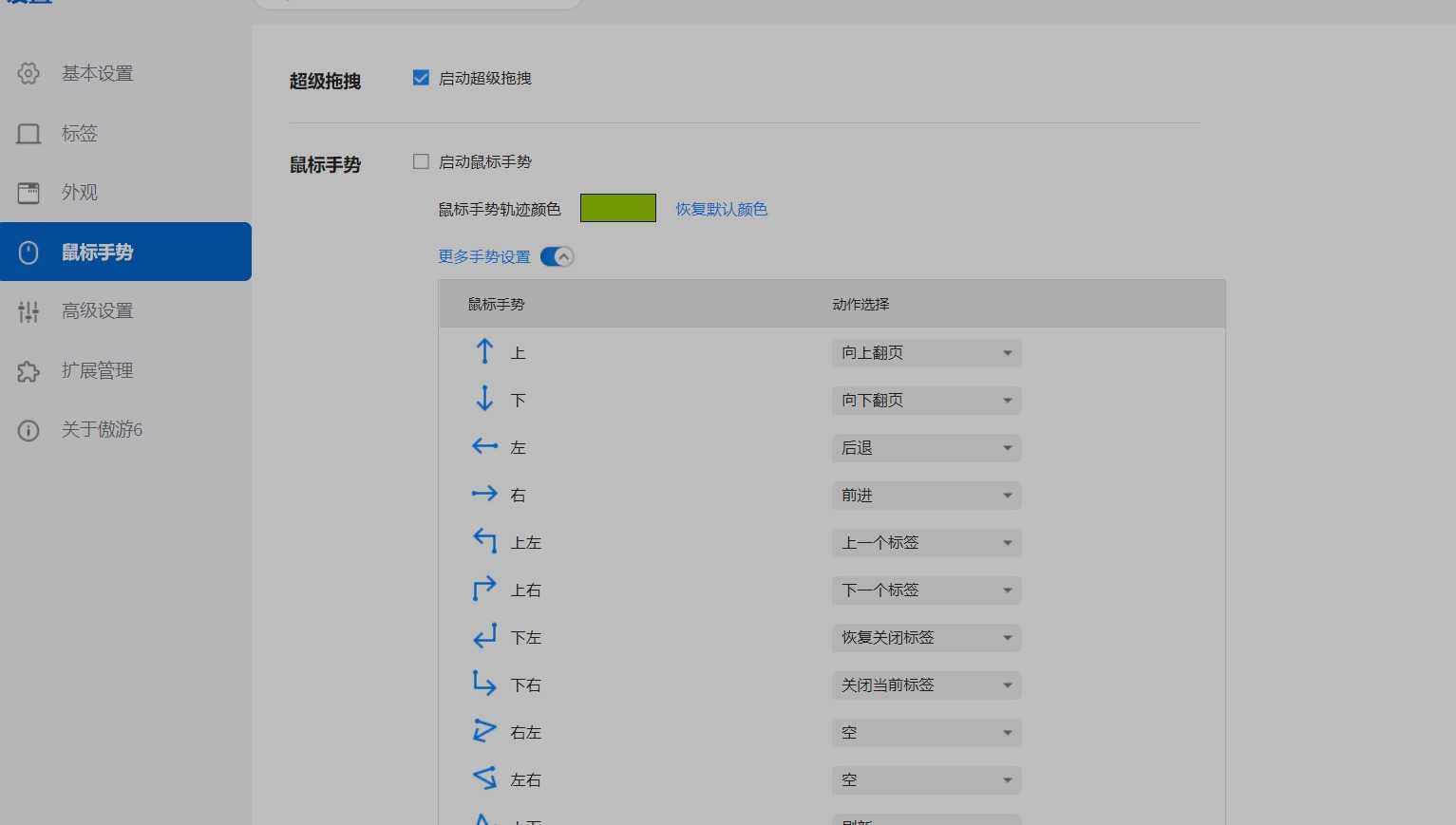Click the 下左 gesture icon
This screenshot has height=825, width=1456.
(485, 635)
